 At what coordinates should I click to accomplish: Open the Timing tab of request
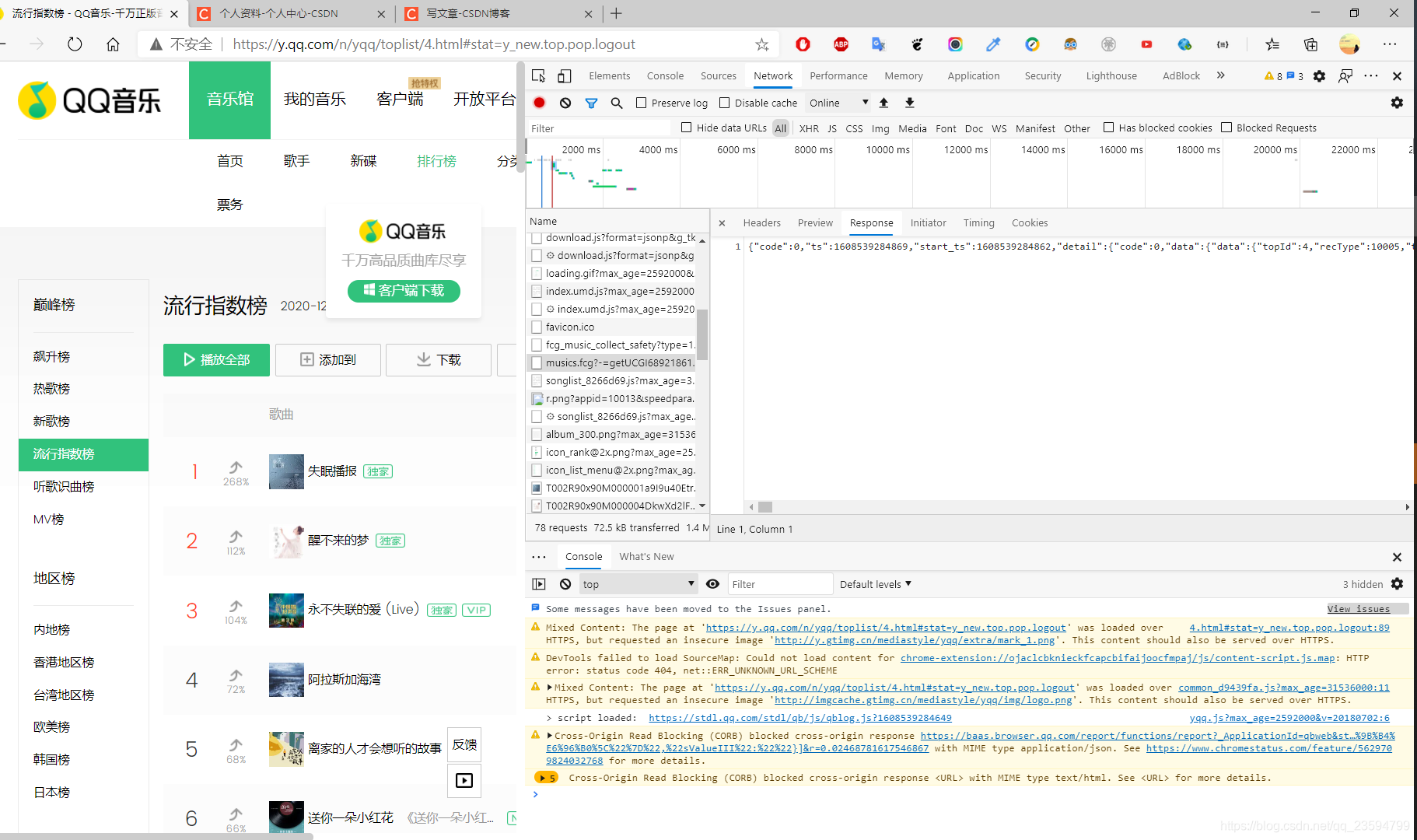[x=978, y=222]
